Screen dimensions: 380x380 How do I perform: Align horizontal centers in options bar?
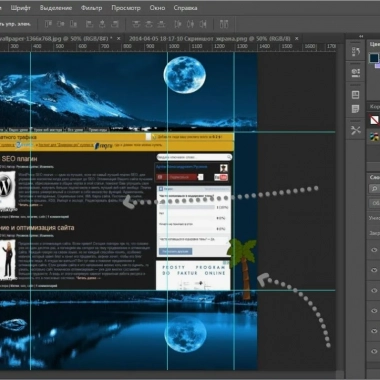(x=102, y=24)
